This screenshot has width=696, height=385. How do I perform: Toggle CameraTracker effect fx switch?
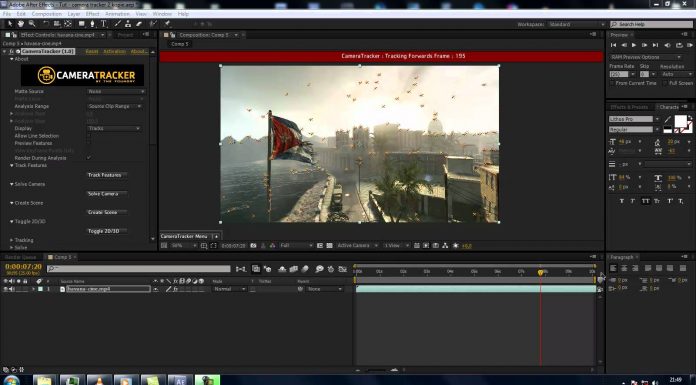[x=12, y=52]
